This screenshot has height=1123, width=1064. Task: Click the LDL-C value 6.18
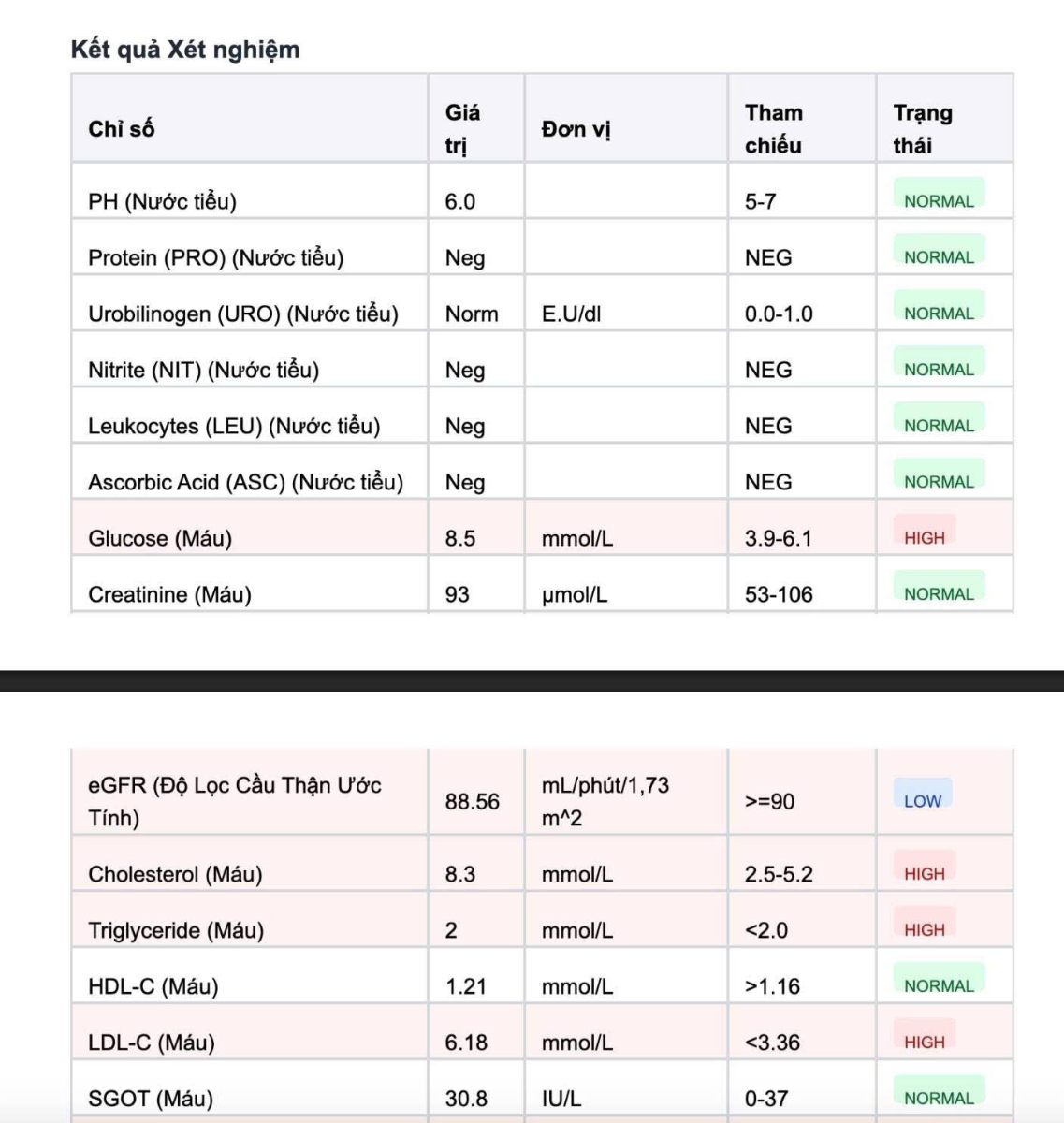click(466, 1043)
